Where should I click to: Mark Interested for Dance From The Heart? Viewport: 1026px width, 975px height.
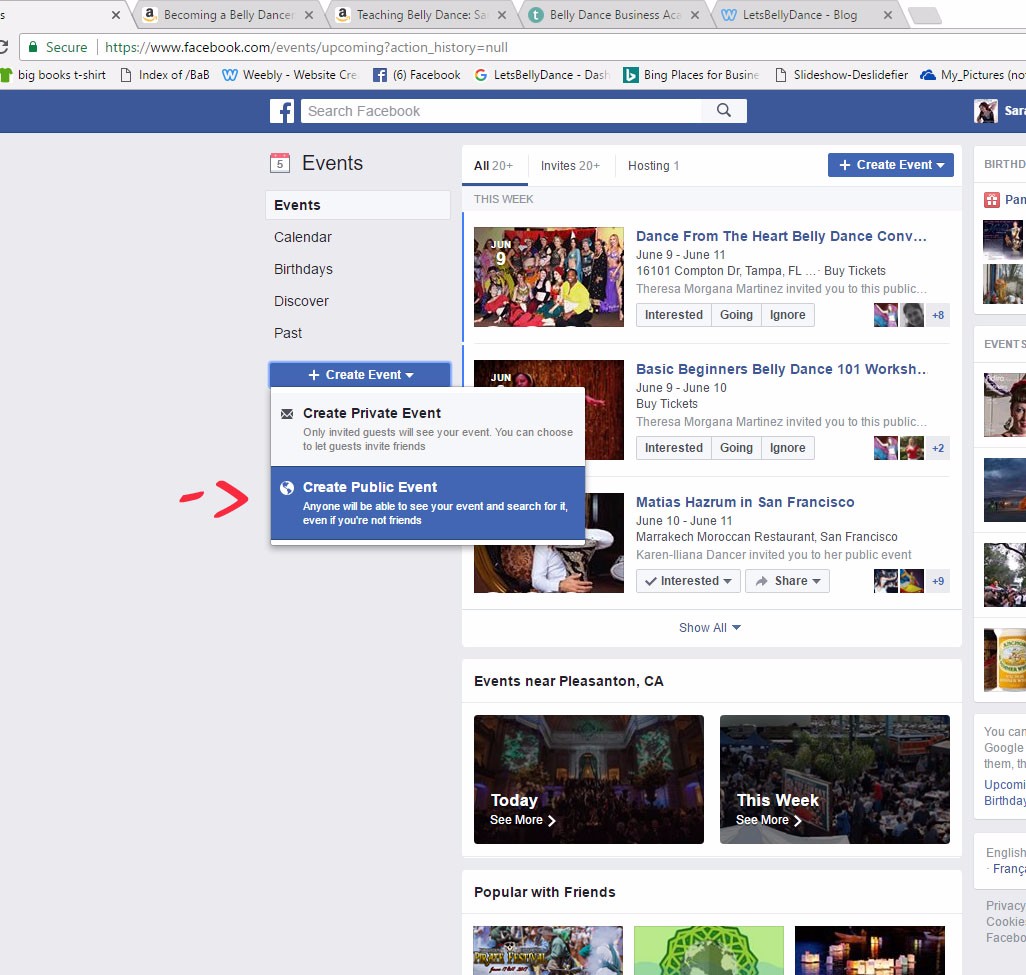tap(674, 315)
